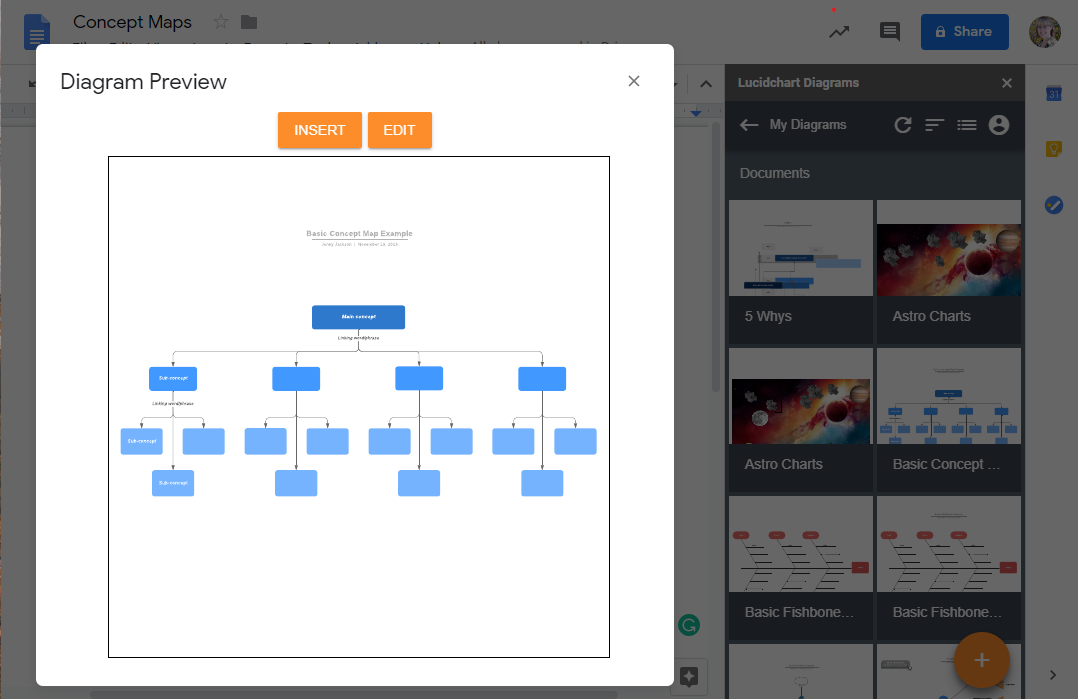Open Google Tasks from the side panel
This screenshot has height=699, width=1078.
point(1053,205)
